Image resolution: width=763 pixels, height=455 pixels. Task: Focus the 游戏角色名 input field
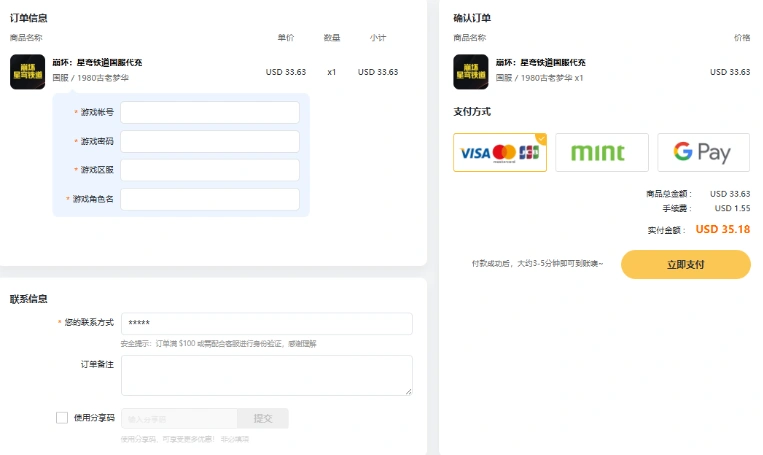pos(210,199)
